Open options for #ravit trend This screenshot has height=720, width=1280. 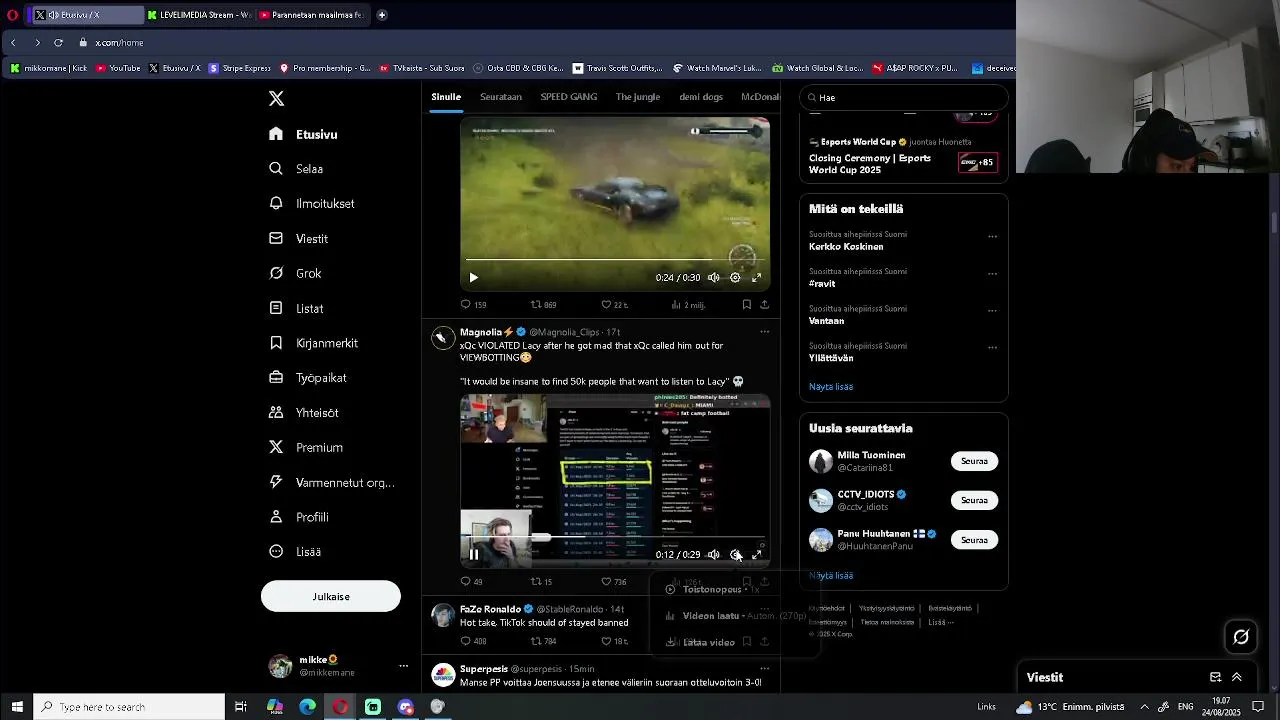[x=993, y=274]
